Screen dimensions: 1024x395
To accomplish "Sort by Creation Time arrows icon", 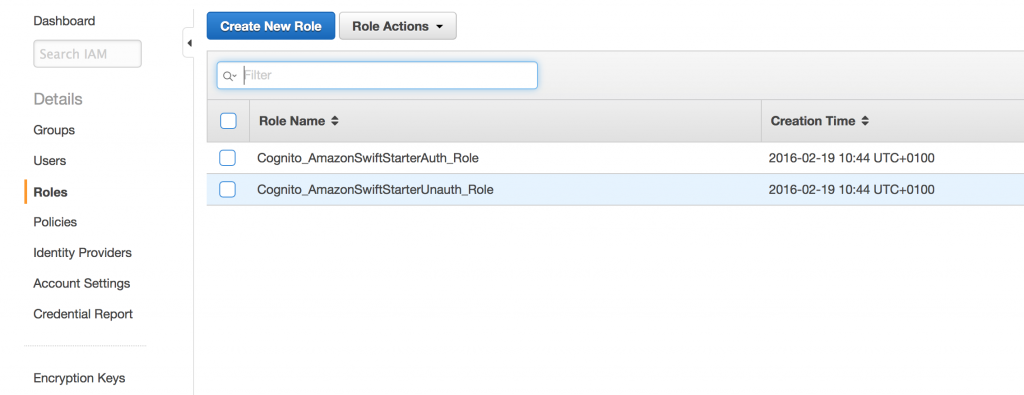I will [x=865, y=121].
